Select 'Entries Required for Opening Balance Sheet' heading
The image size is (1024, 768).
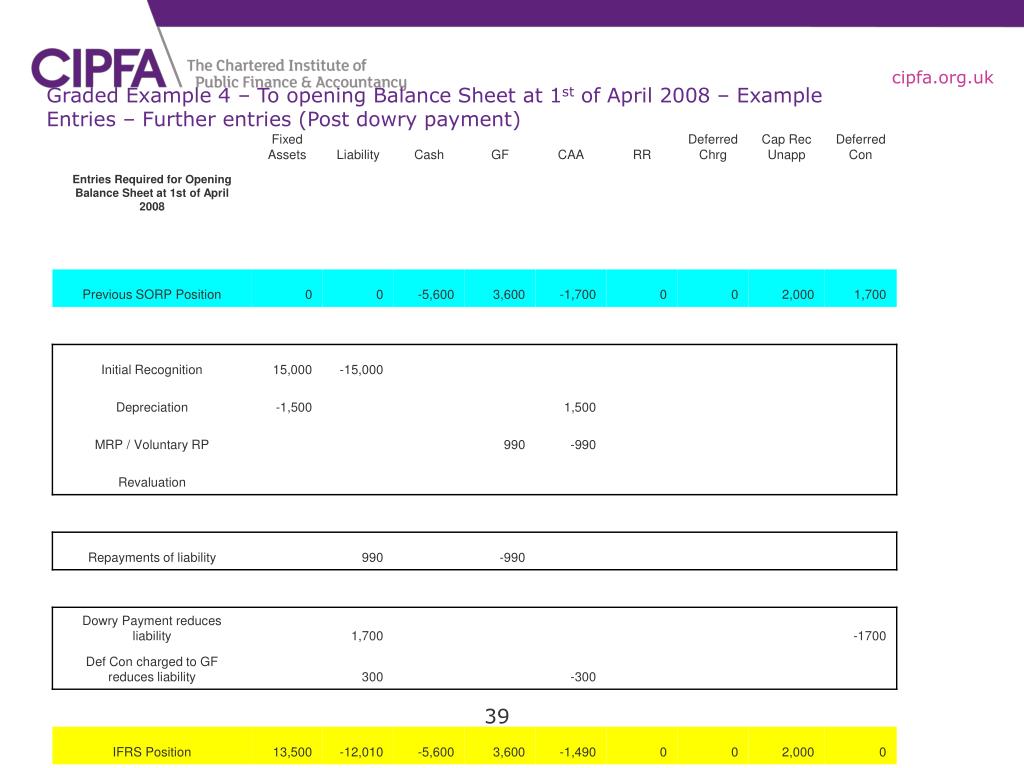[x=152, y=193]
